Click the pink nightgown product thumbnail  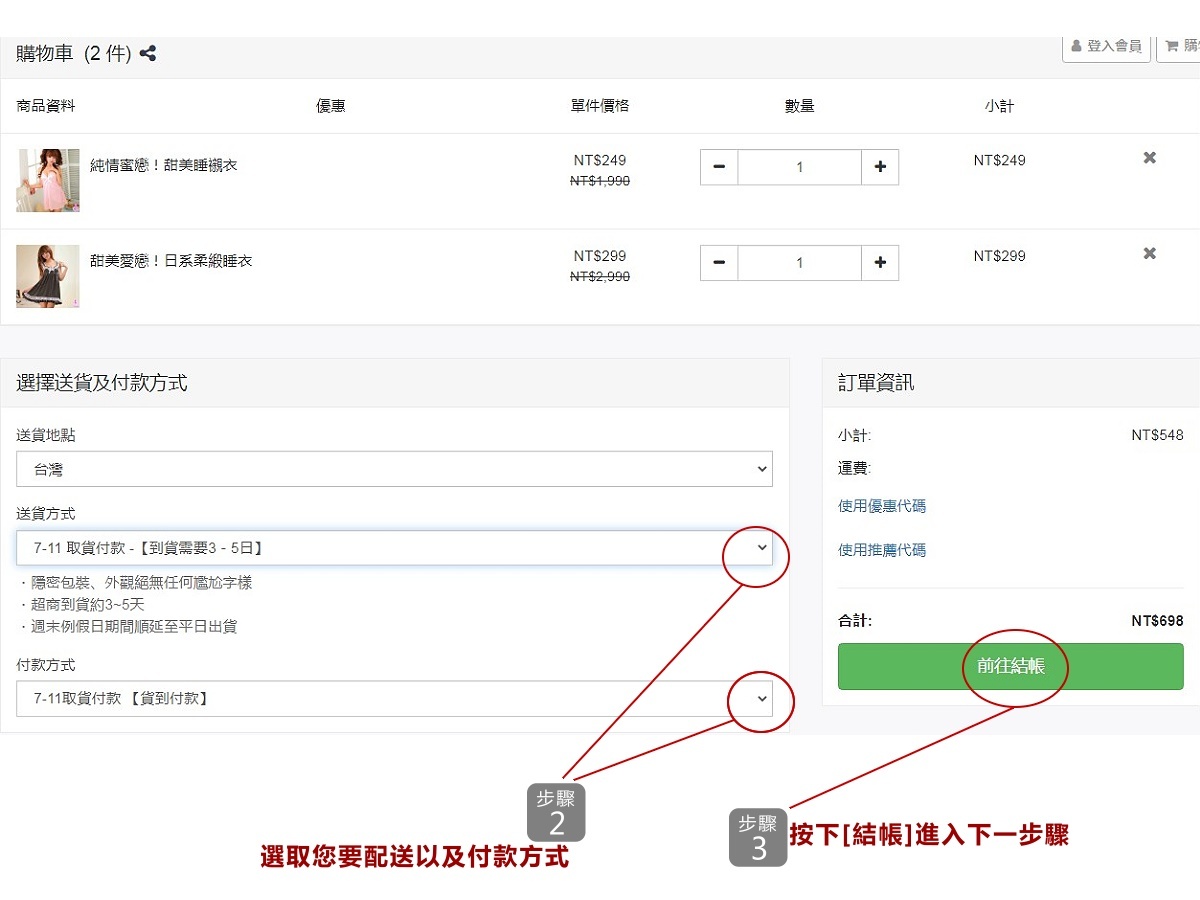pyautogui.click(x=48, y=180)
